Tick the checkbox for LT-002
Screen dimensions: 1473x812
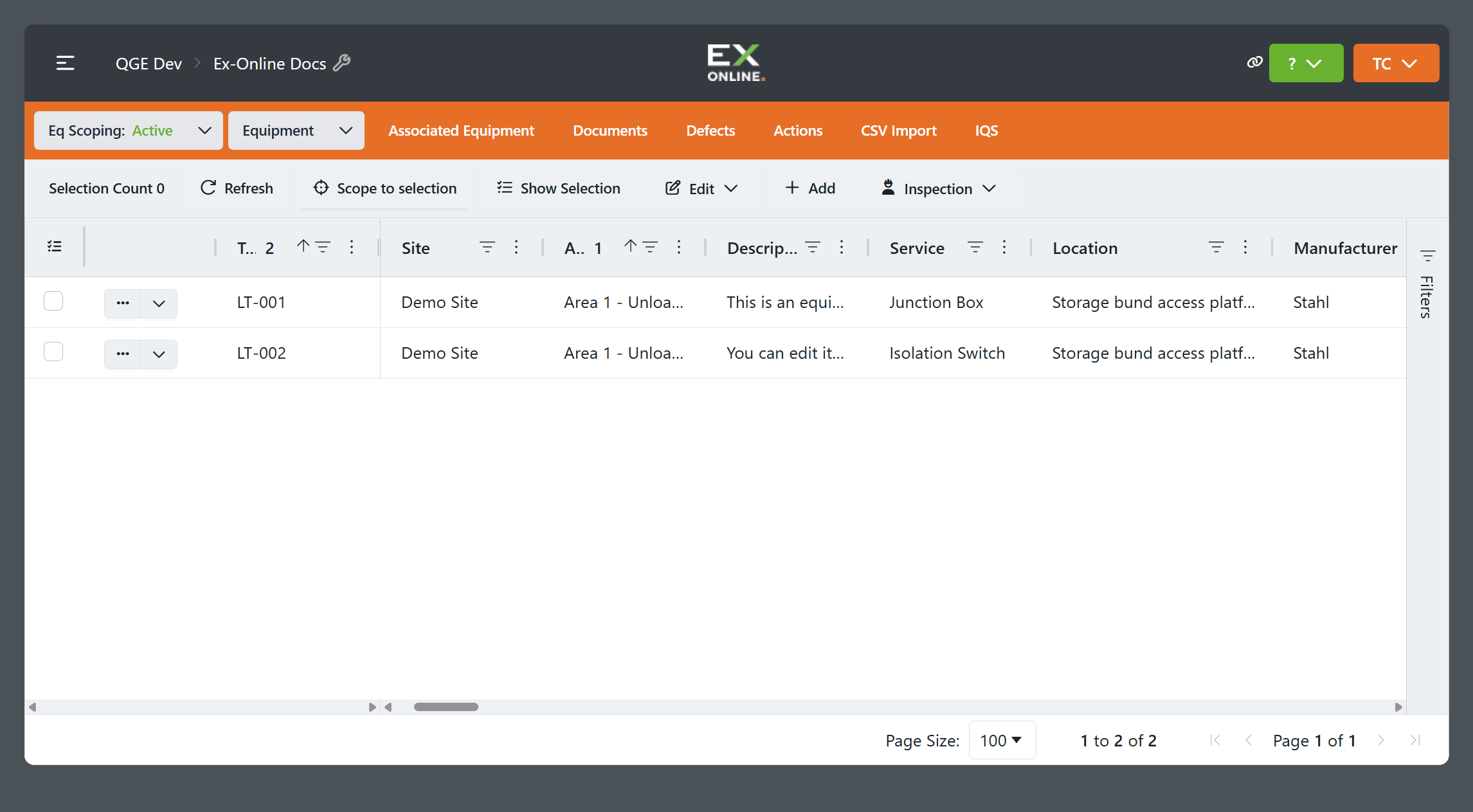click(x=53, y=352)
